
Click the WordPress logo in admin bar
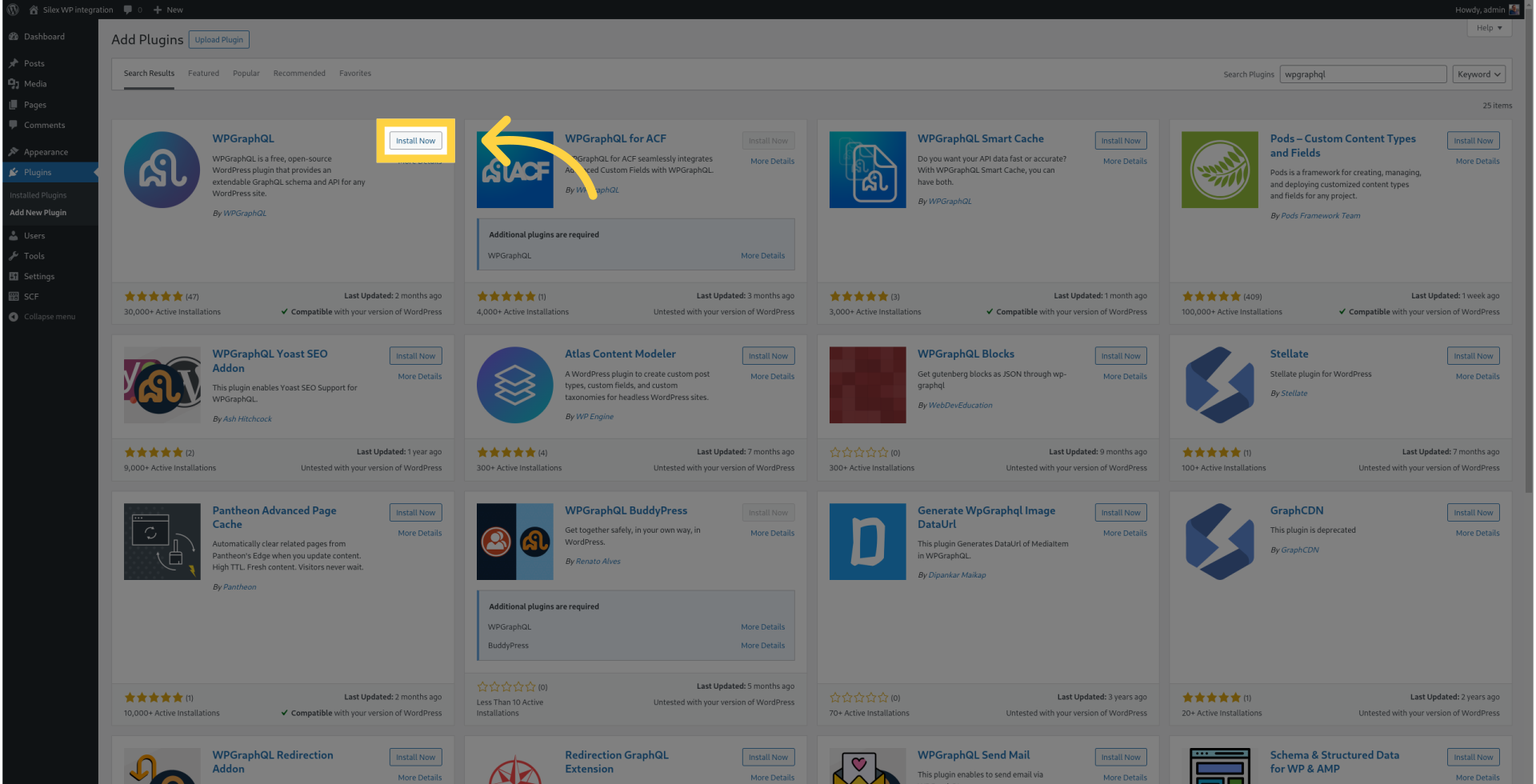pos(13,10)
